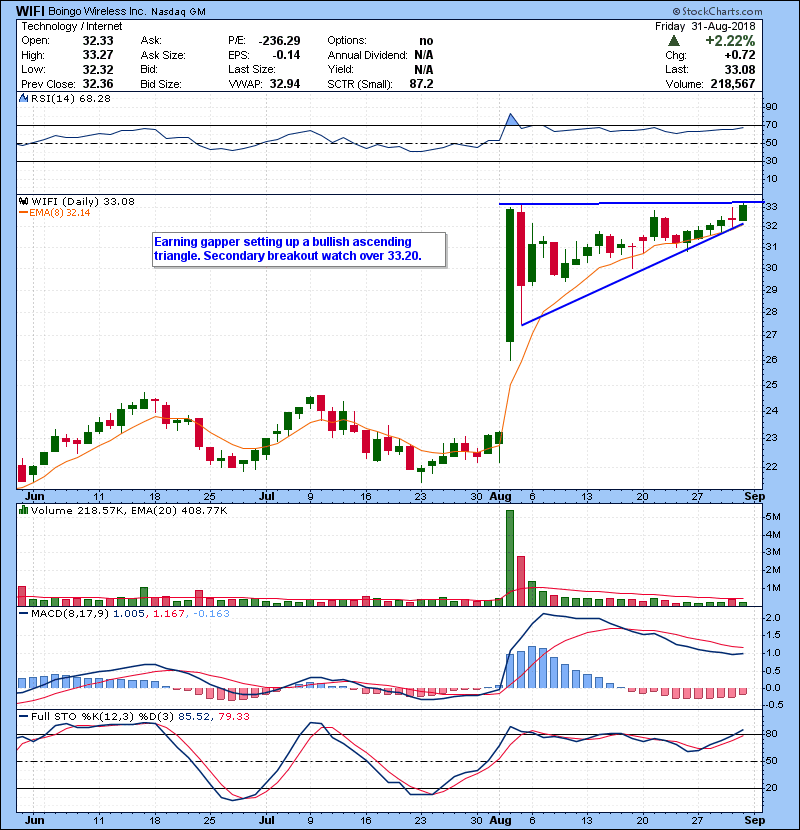The height and width of the screenshot is (830, 800).
Task: Select the MACD histogram value -0.163
Action: (211, 614)
